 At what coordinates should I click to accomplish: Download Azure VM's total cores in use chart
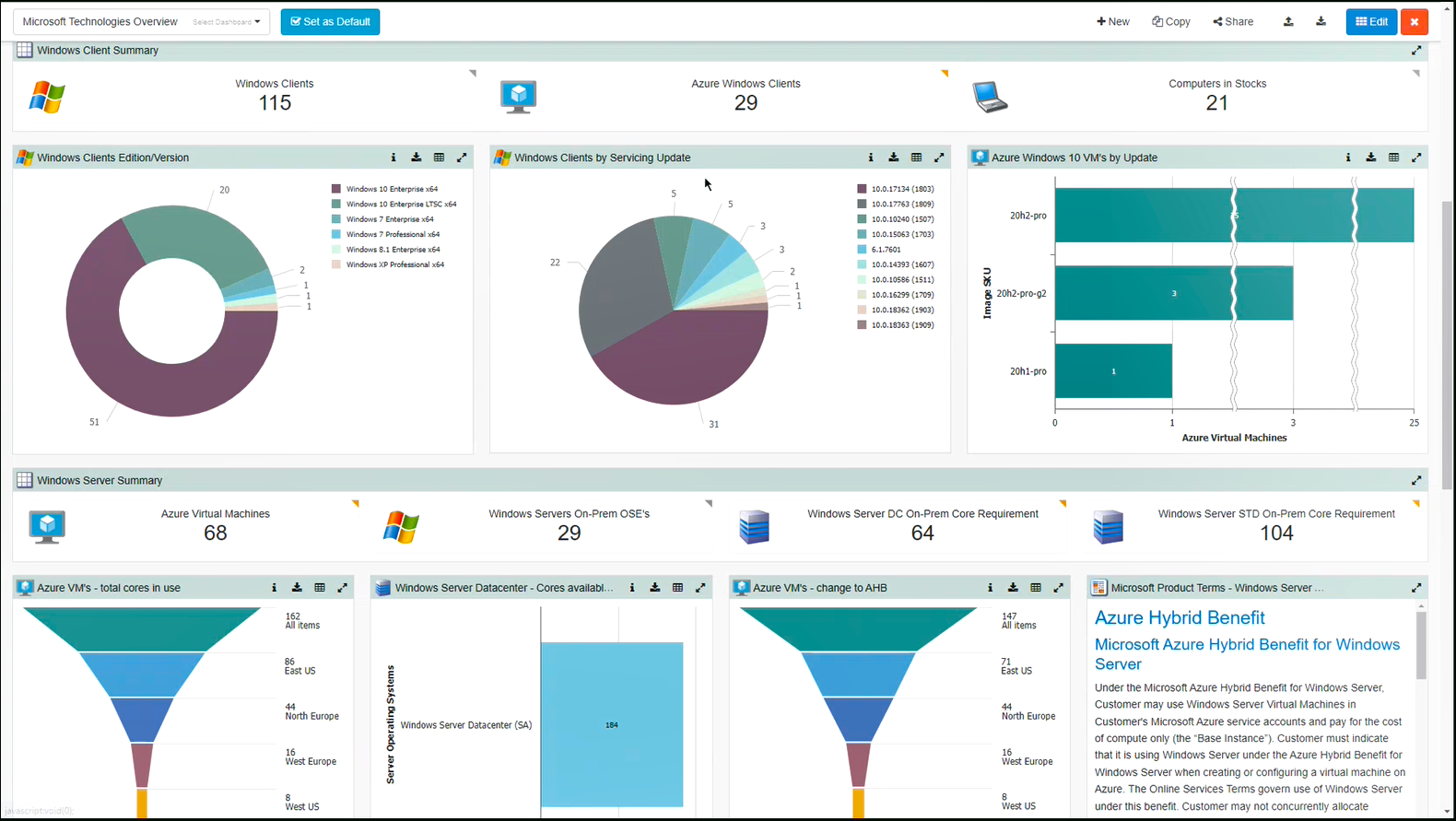(x=297, y=588)
